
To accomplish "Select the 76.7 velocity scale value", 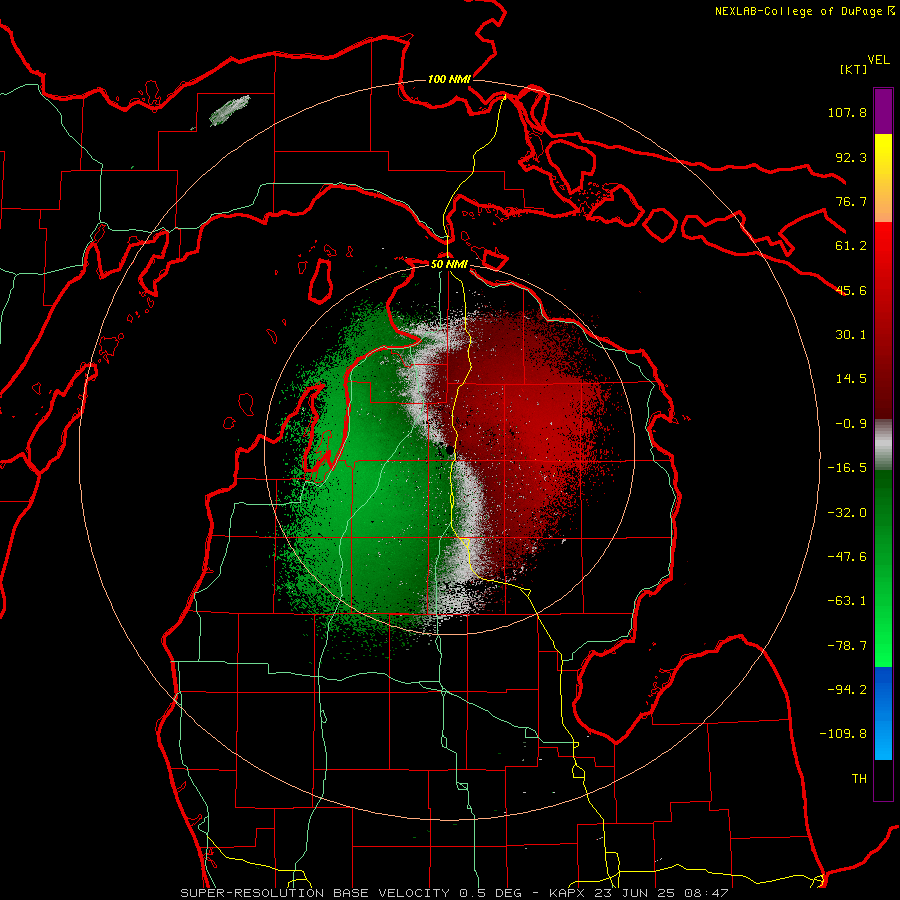I will (851, 201).
